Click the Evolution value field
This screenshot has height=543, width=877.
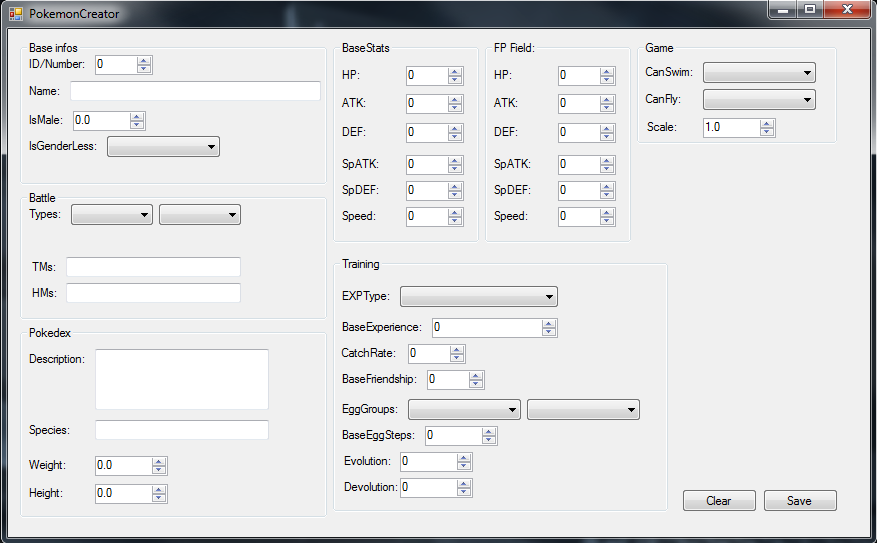click(429, 462)
